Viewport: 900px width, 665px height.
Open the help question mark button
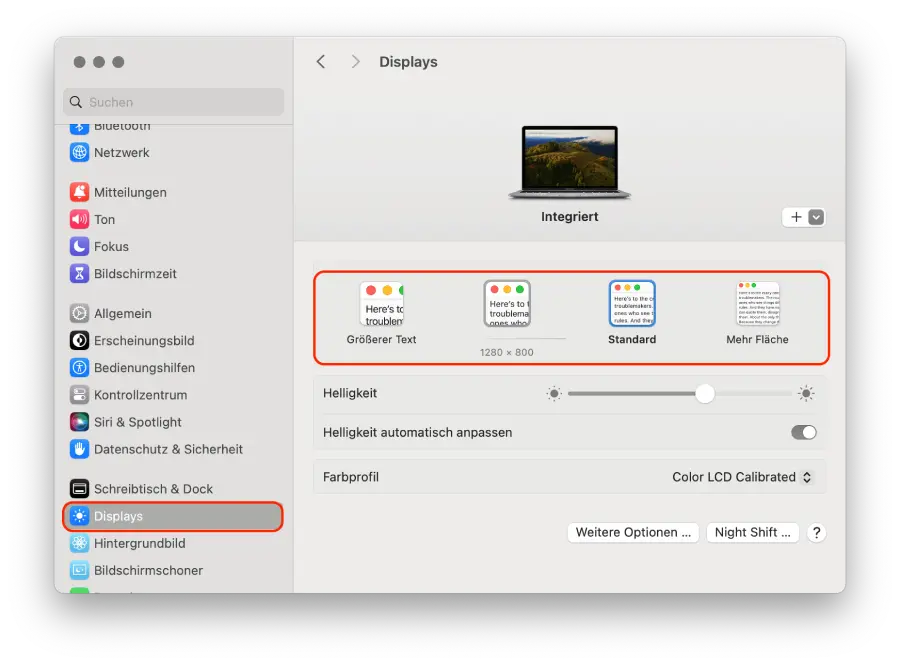coord(816,532)
